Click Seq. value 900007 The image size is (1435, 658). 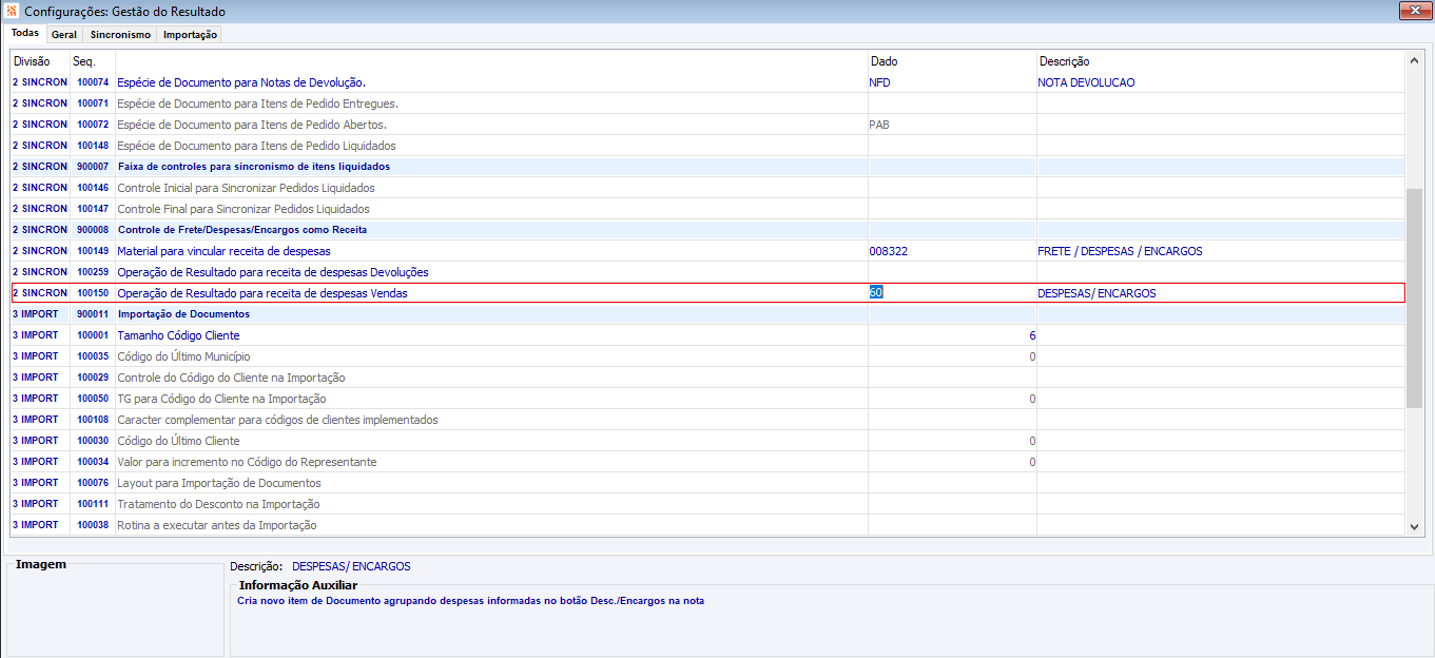[92, 167]
